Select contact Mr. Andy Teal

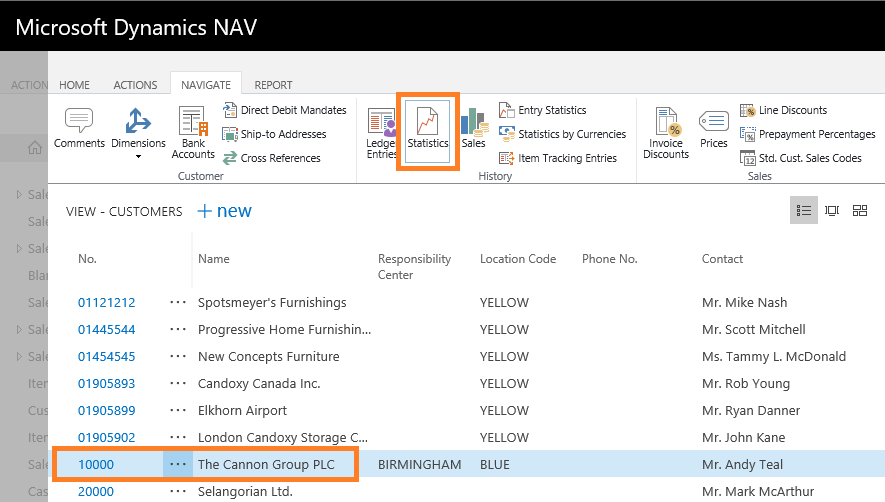click(x=743, y=465)
